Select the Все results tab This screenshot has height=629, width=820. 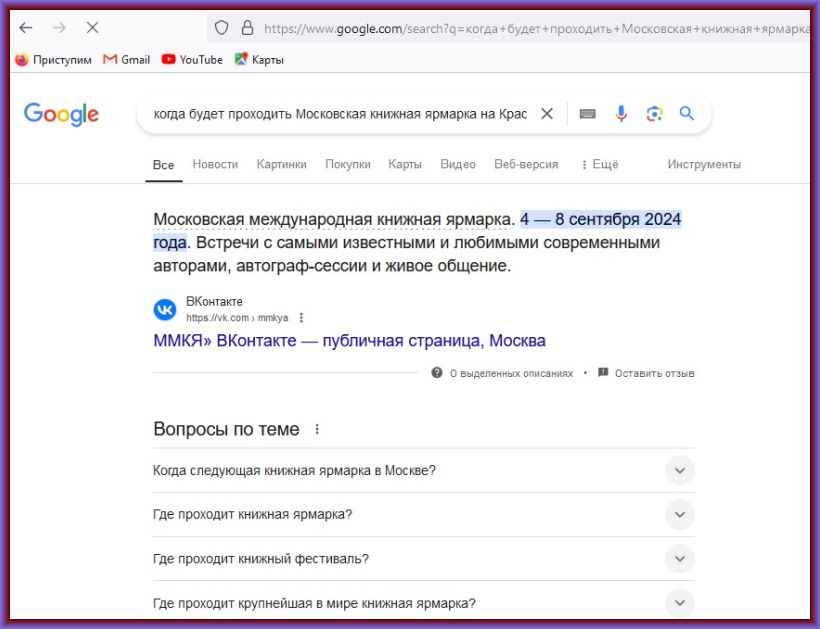(x=163, y=165)
